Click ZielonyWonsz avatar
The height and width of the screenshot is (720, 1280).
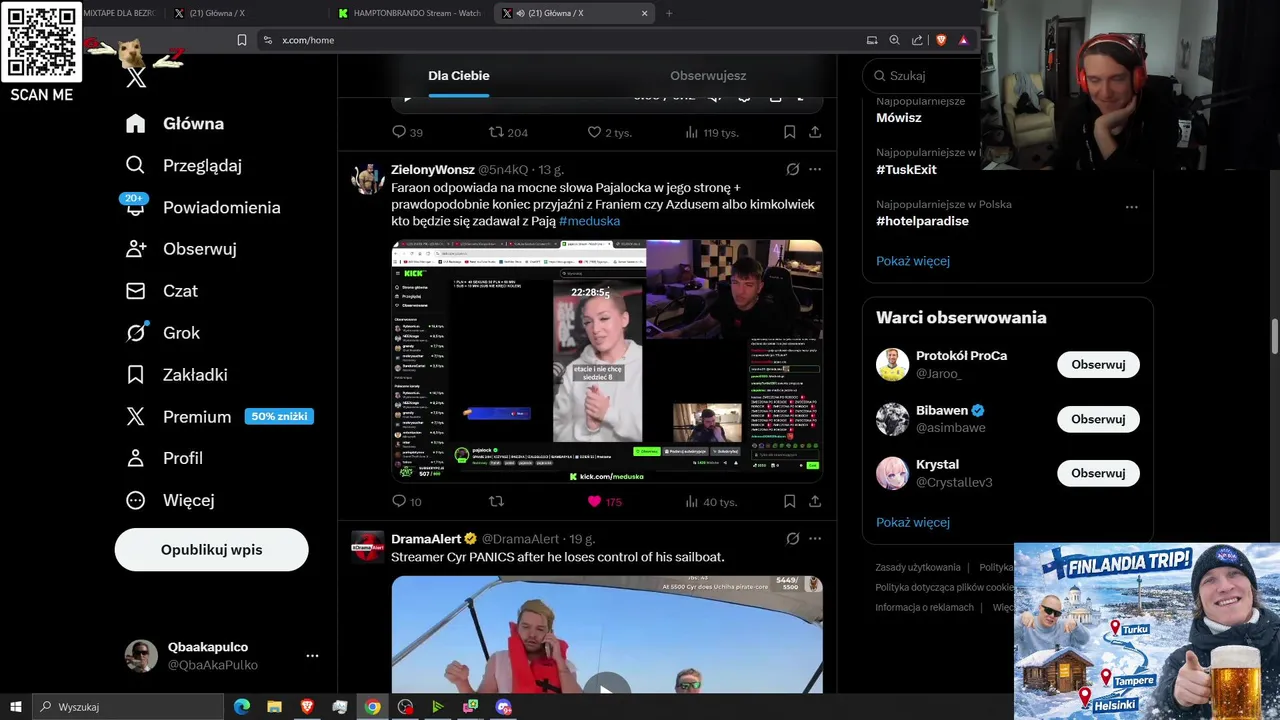click(368, 179)
